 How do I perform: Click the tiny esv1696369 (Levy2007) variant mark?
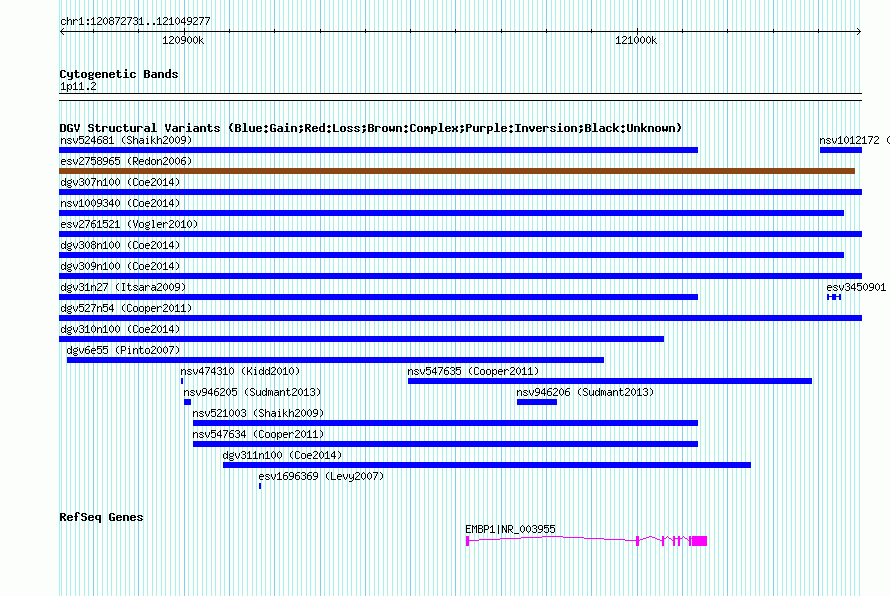[x=260, y=486]
